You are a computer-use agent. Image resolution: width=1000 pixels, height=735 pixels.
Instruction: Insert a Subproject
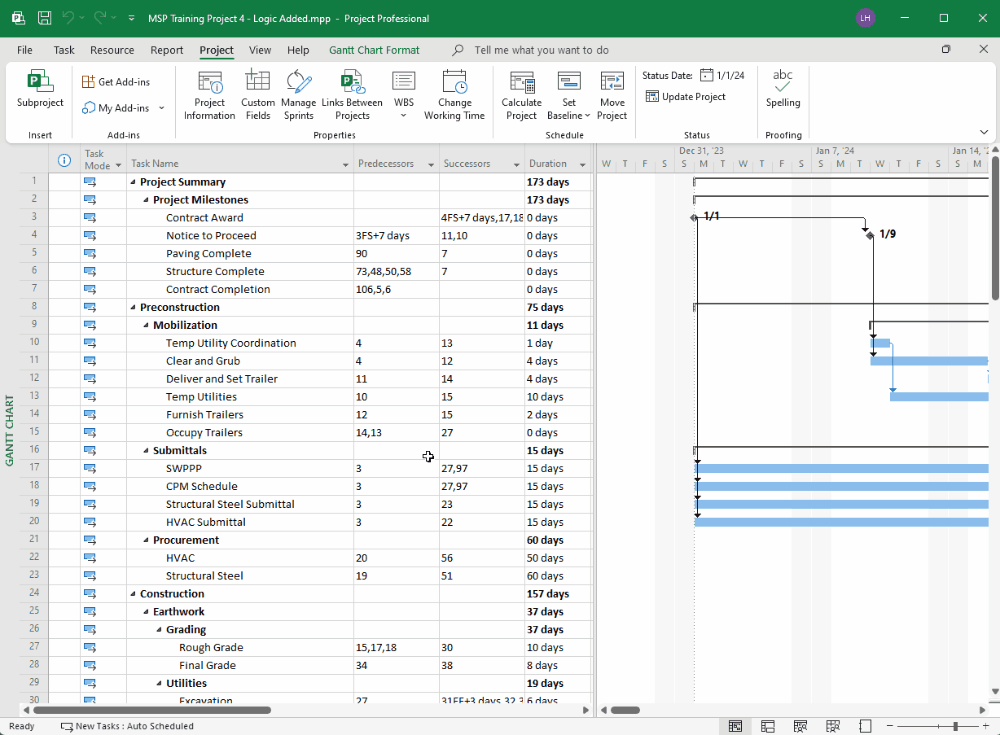click(x=40, y=90)
